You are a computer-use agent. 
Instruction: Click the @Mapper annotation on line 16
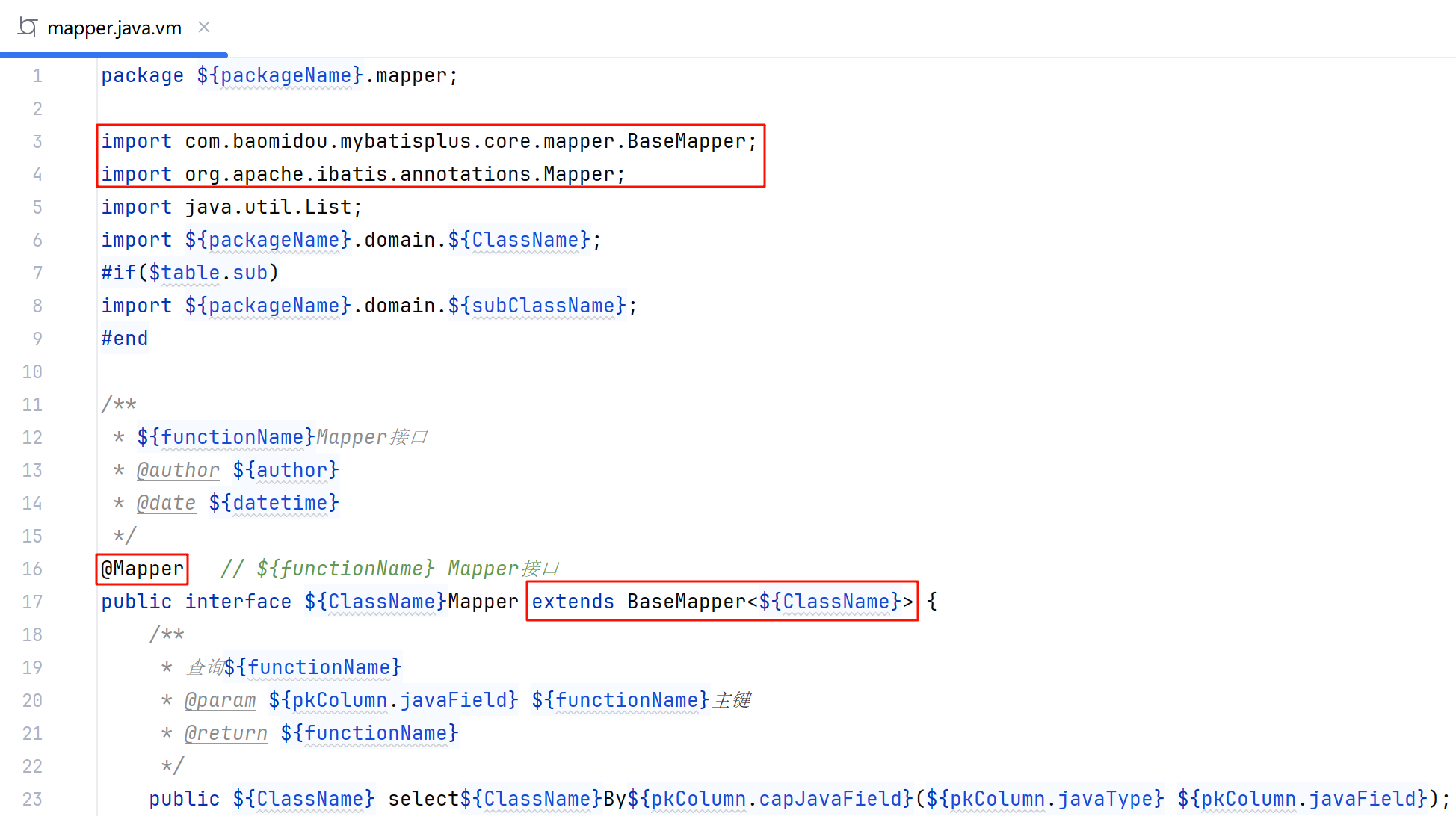[142, 569]
